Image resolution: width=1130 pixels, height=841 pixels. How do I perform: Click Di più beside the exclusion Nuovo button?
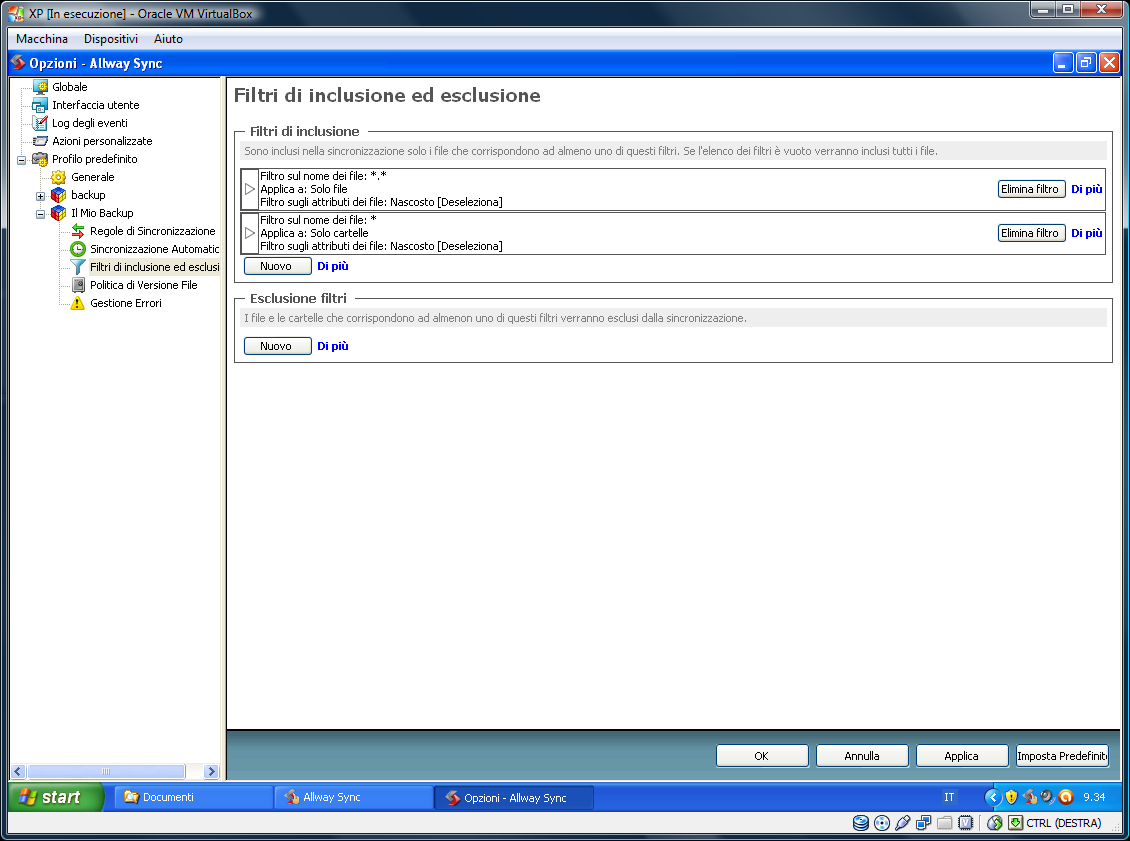coord(333,346)
